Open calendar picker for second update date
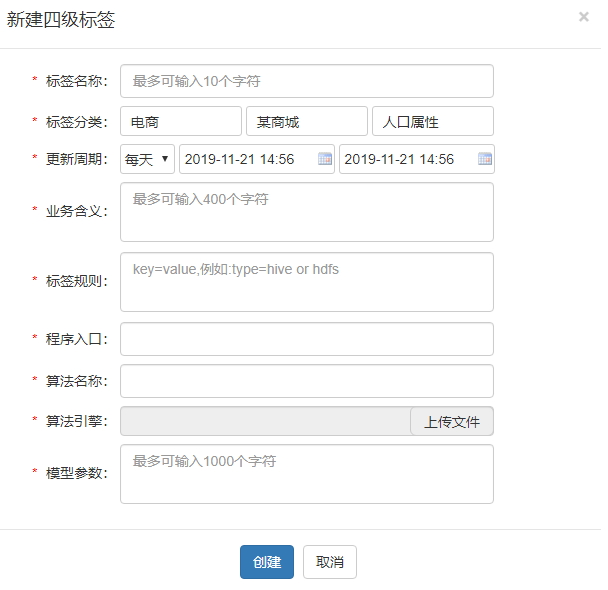The width and height of the screenshot is (608, 590). click(485, 159)
